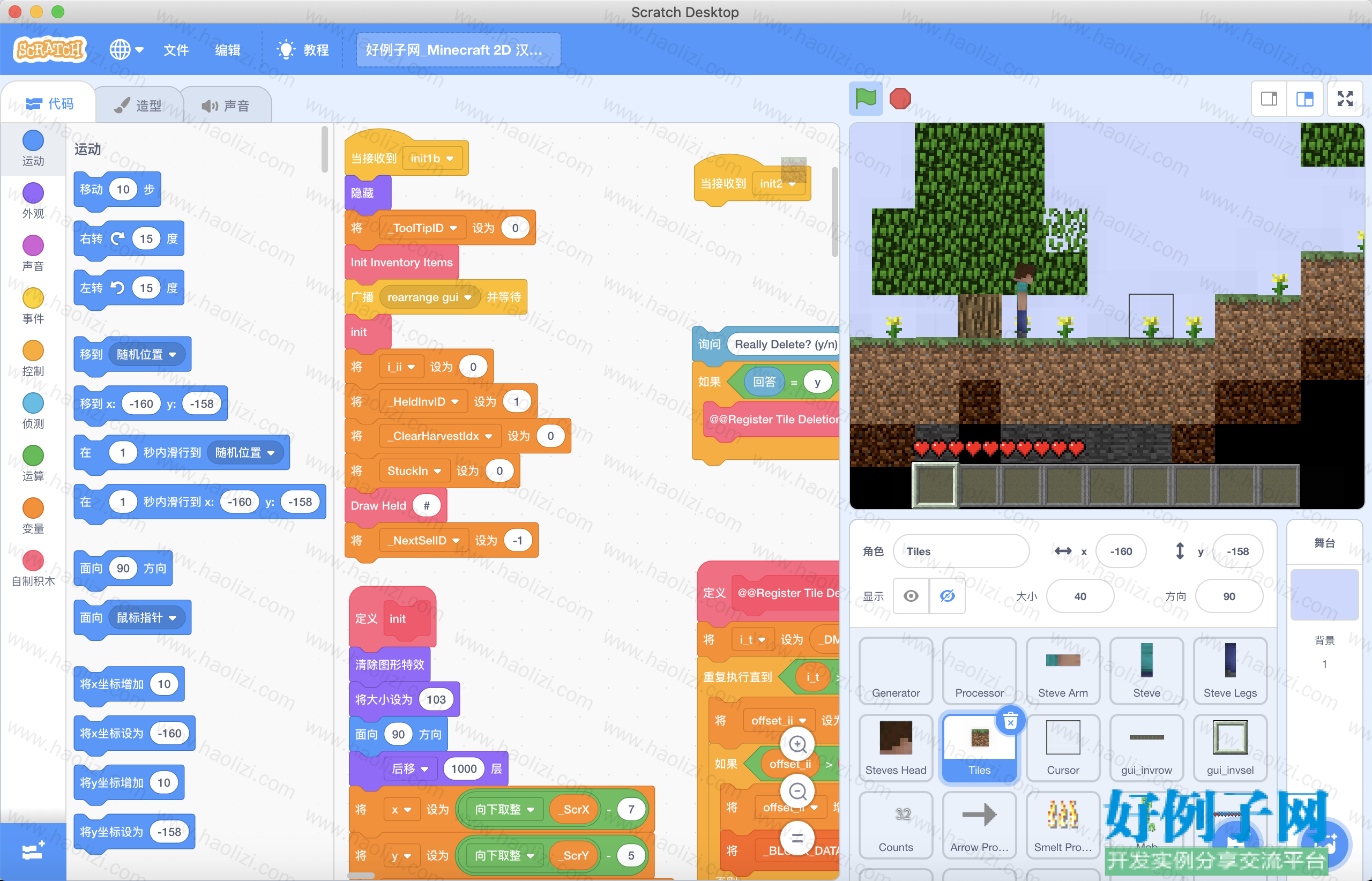Open 鼠标指针 dropdown in 面向 block
1372x881 pixels.
147,617
